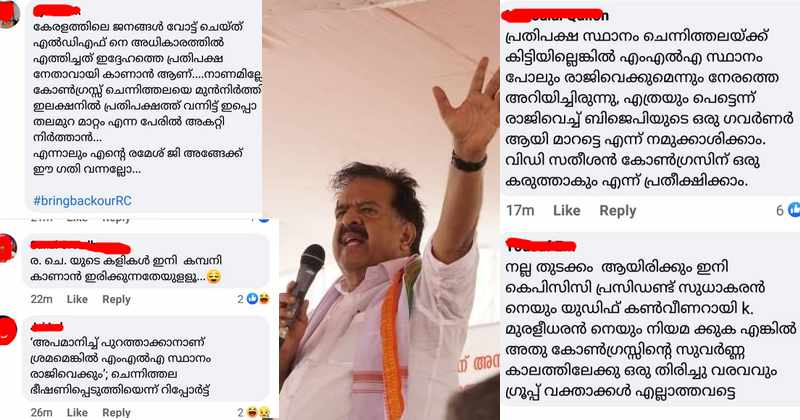Viewport: 800px width, 420px height.
Task: Click the 26m comment timestamp
Action: pyautogui.click(x=41, y=412)
